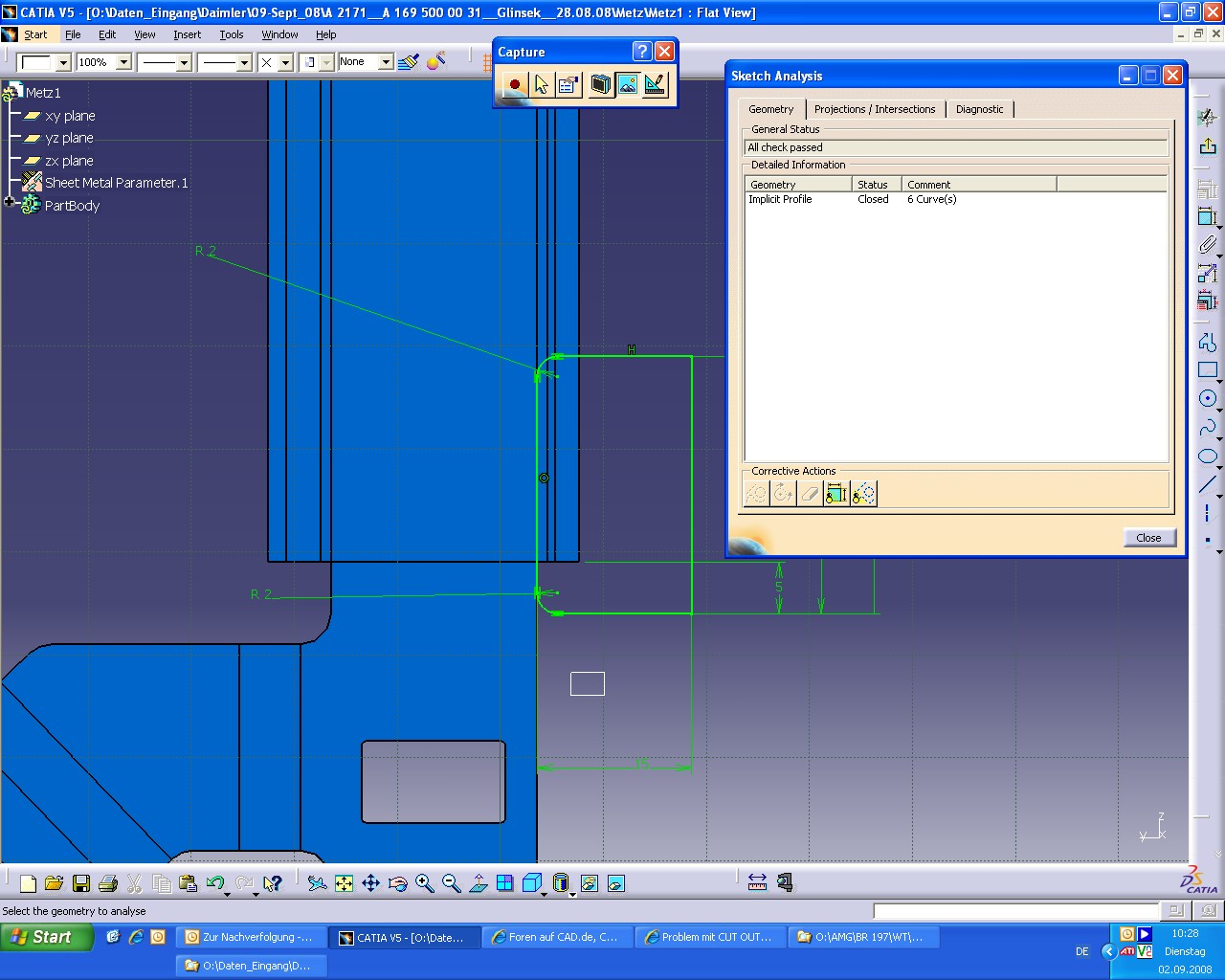Select the Pan view tool
Viewport: 1225px width, 980px height.
pyautogui.click(x=371, y=883)
